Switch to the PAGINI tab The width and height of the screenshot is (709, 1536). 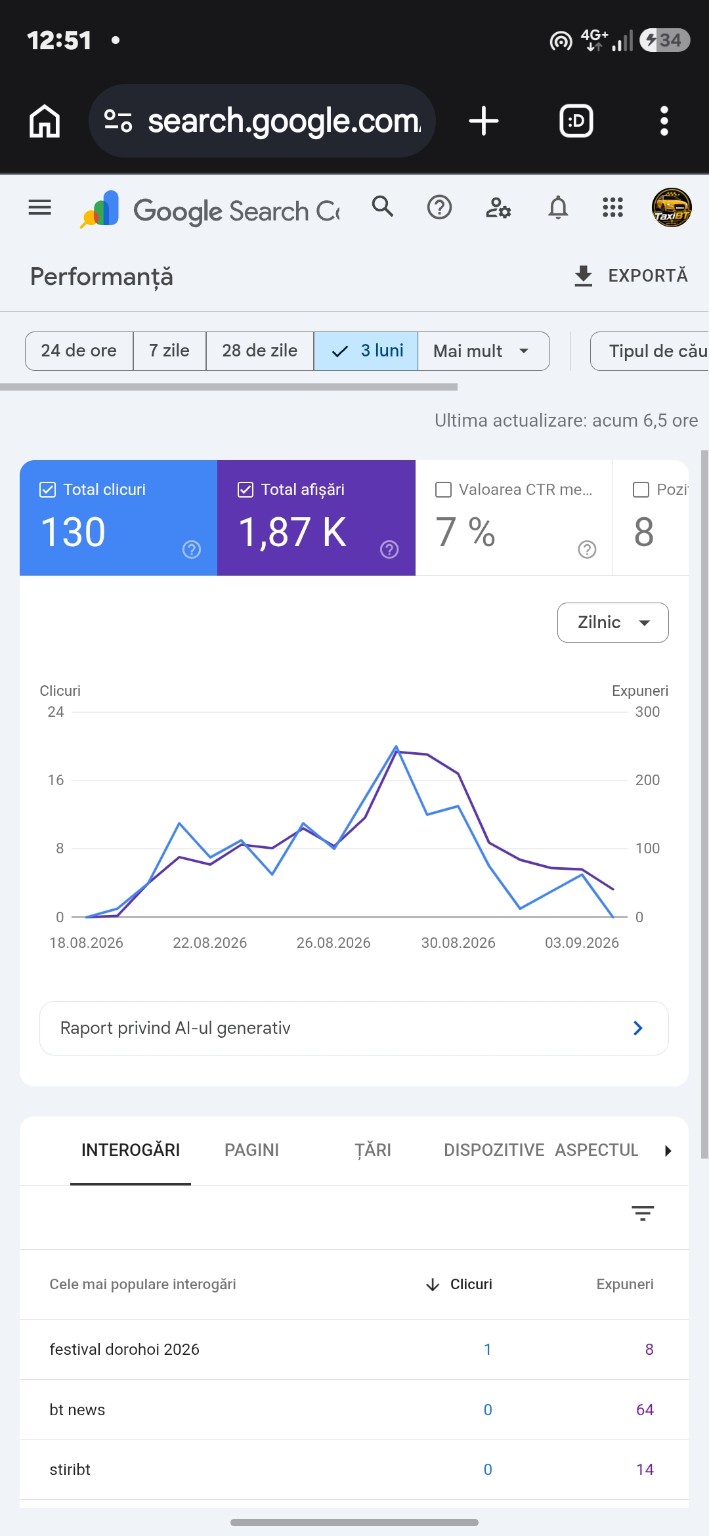pyautogui.click(x=252, y=1150)
